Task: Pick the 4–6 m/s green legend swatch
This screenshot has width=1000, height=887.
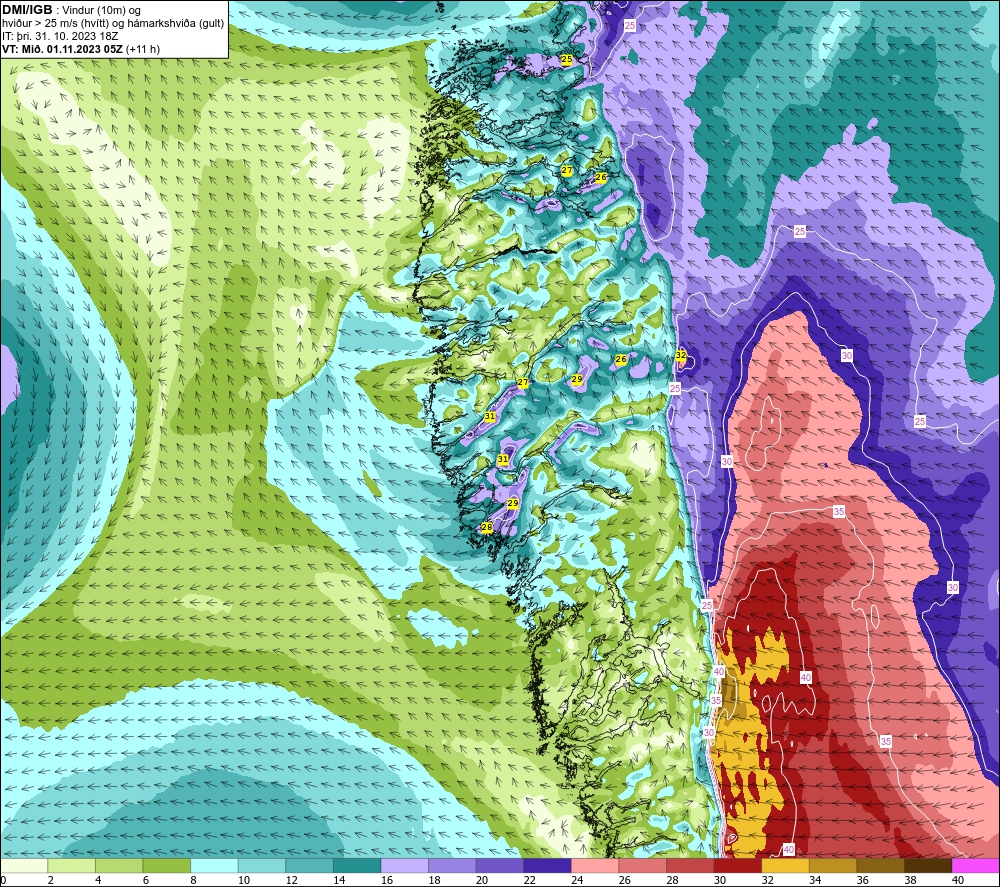Action: tap(119, 865)
